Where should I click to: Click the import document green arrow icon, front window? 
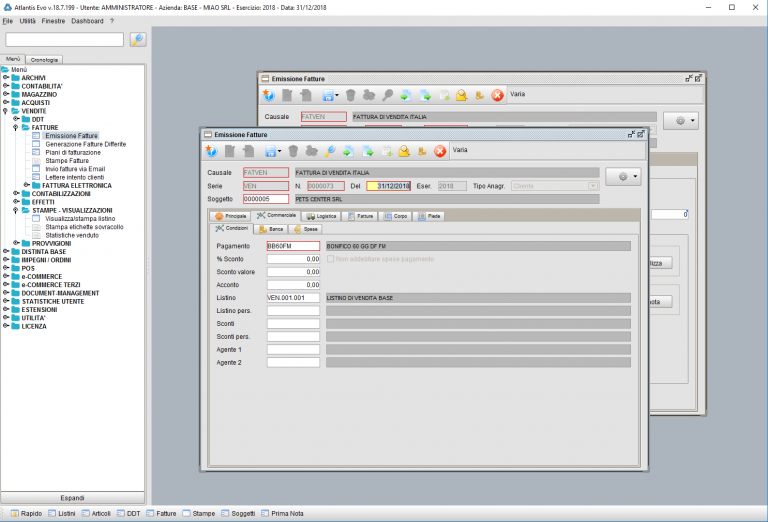(348, 151)
